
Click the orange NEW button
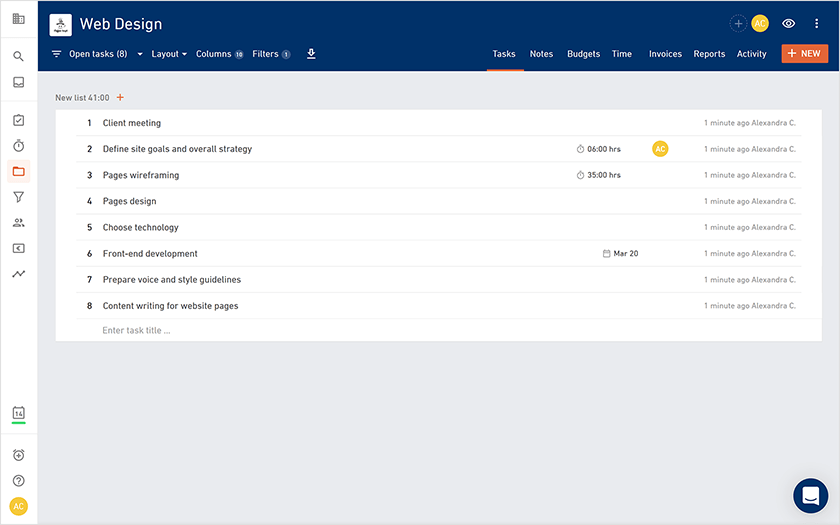click(804, 54)
